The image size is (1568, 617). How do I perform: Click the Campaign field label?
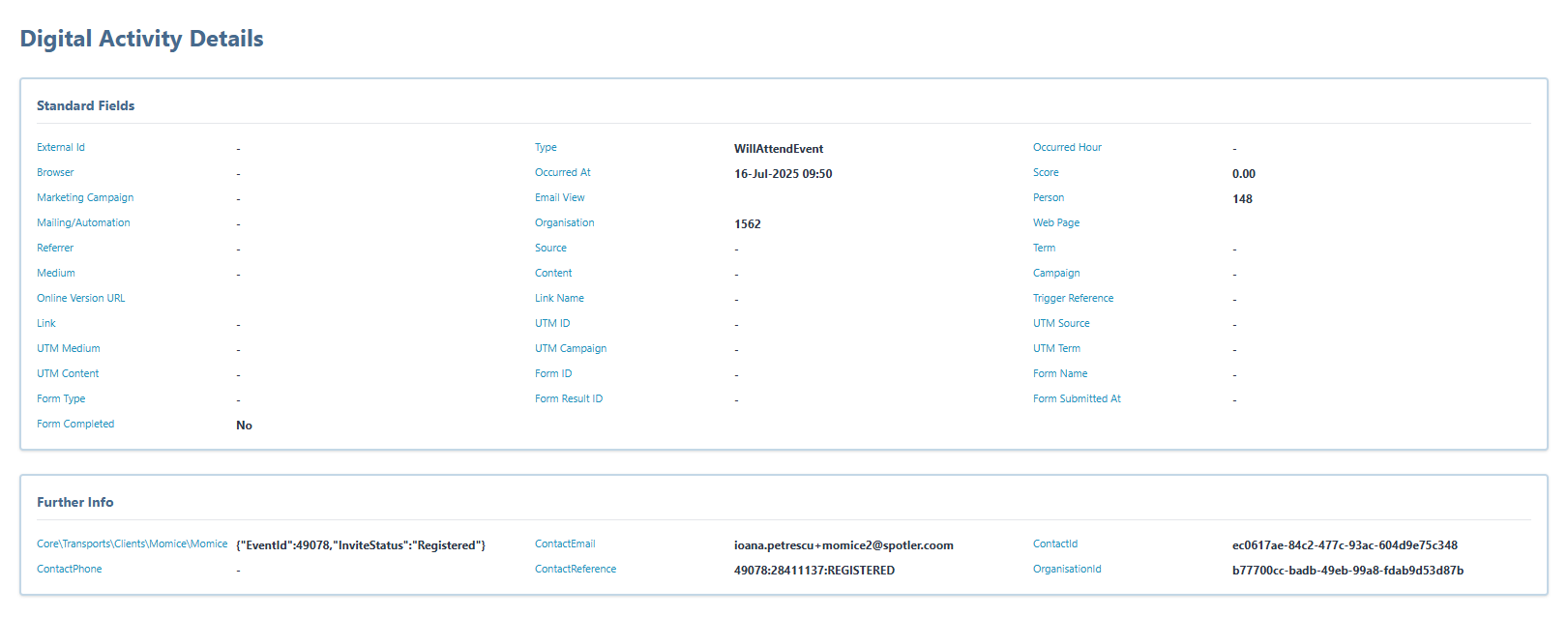[1056, 273]
